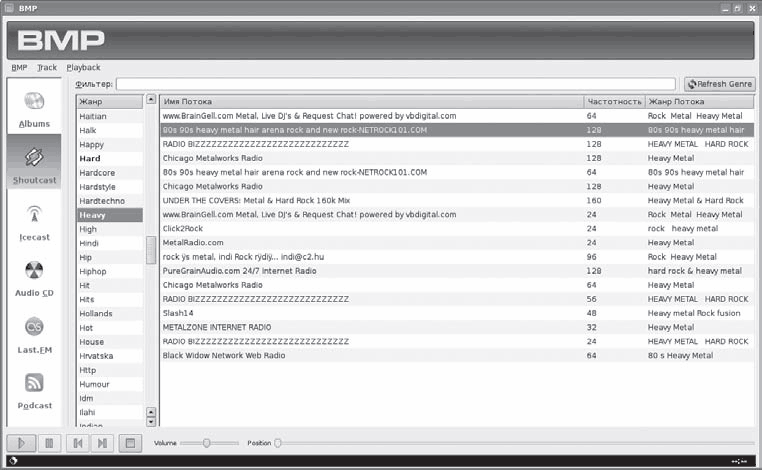Switch to Icecast streams

[34, 222]
